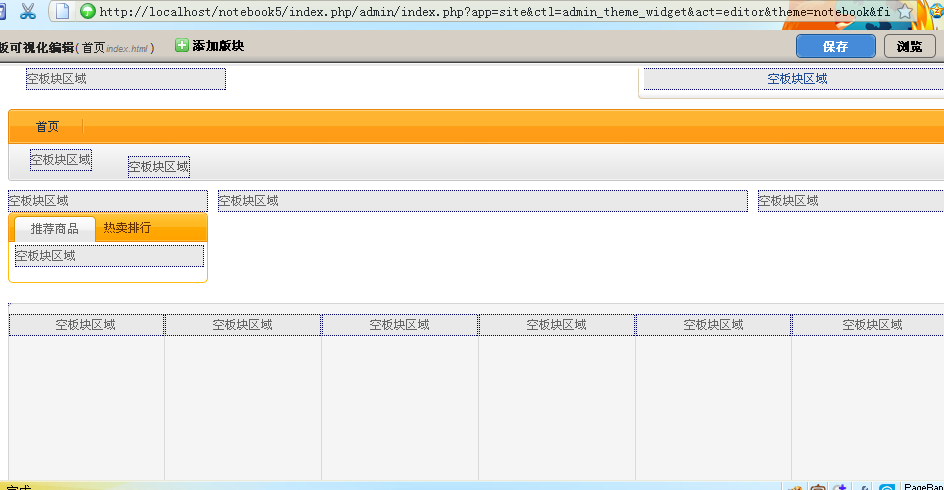Viewport: 944px width, 490px height.
Task: Select the wide center 空板块区域 slot
Action: [x=482, y=201]
